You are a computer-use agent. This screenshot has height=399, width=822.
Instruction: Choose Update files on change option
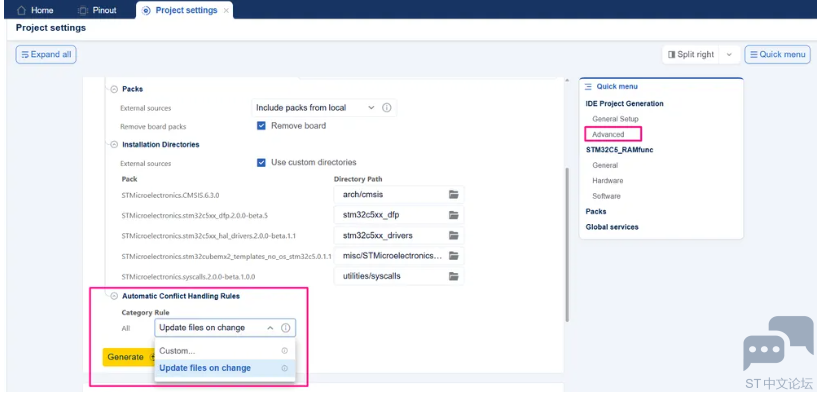225,368
